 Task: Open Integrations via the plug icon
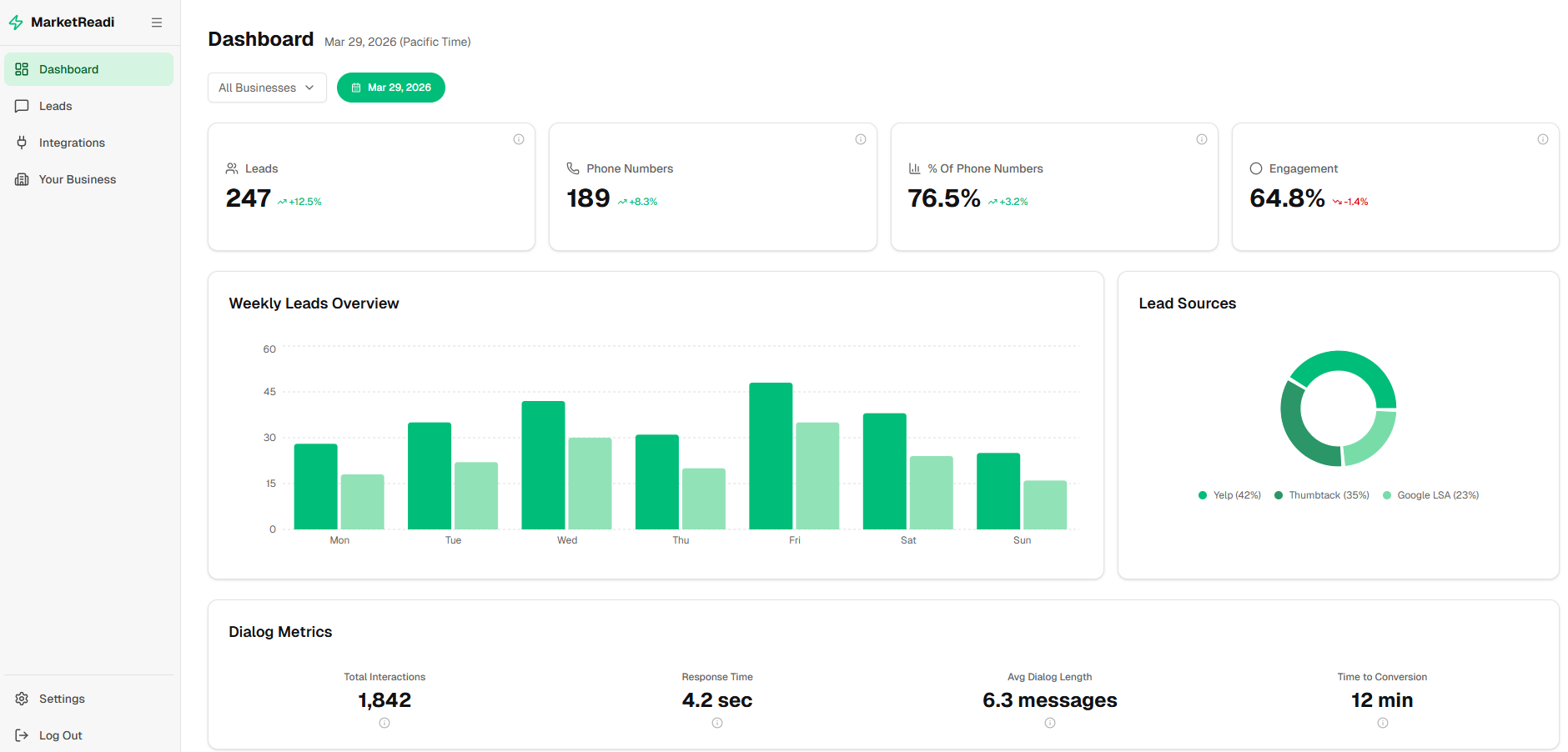click(x=22, y=142)
